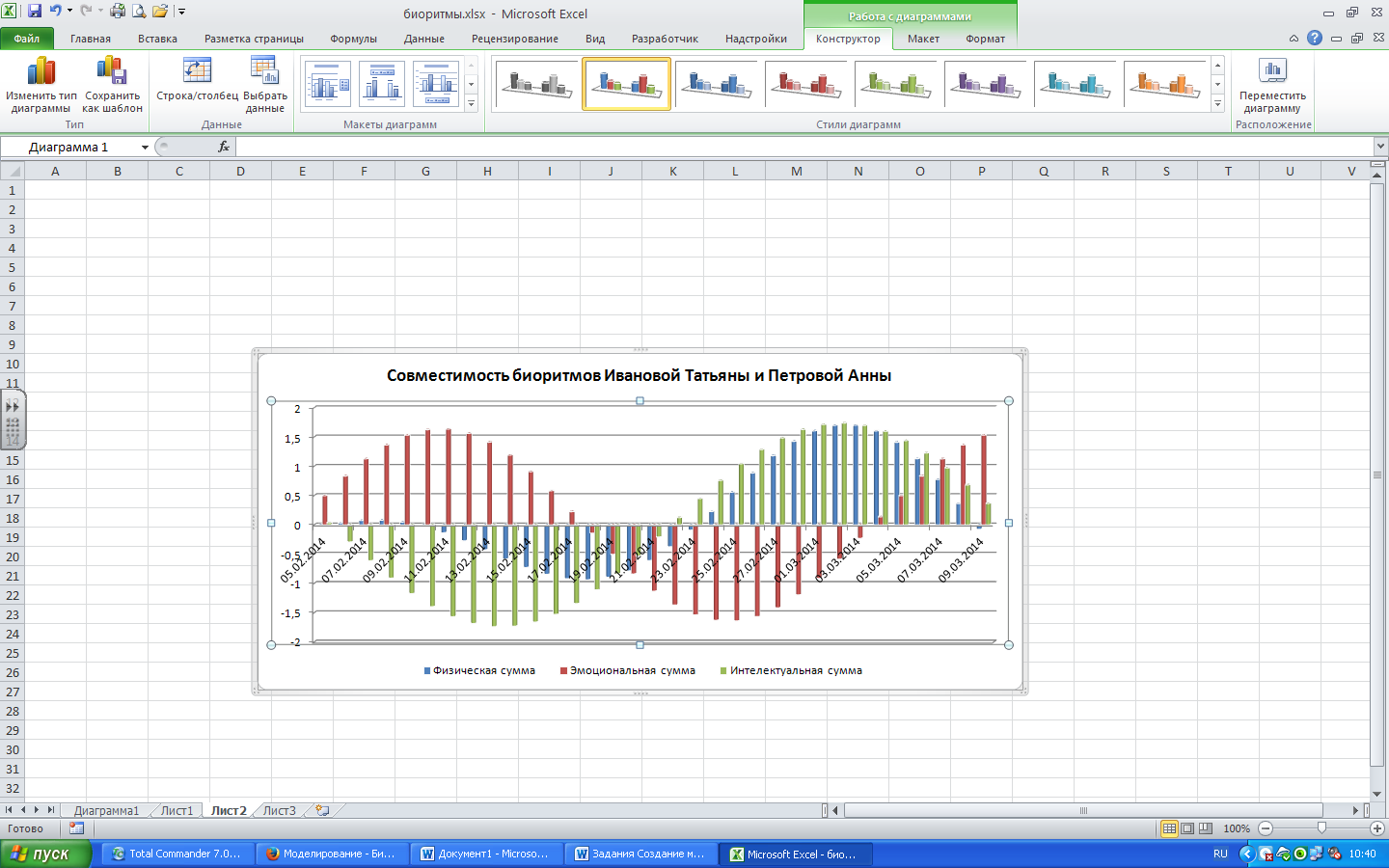This screenshot has height=868, width=1389.
Task: Expand the chart layouts gallery
Action: [x=471, y=102]
